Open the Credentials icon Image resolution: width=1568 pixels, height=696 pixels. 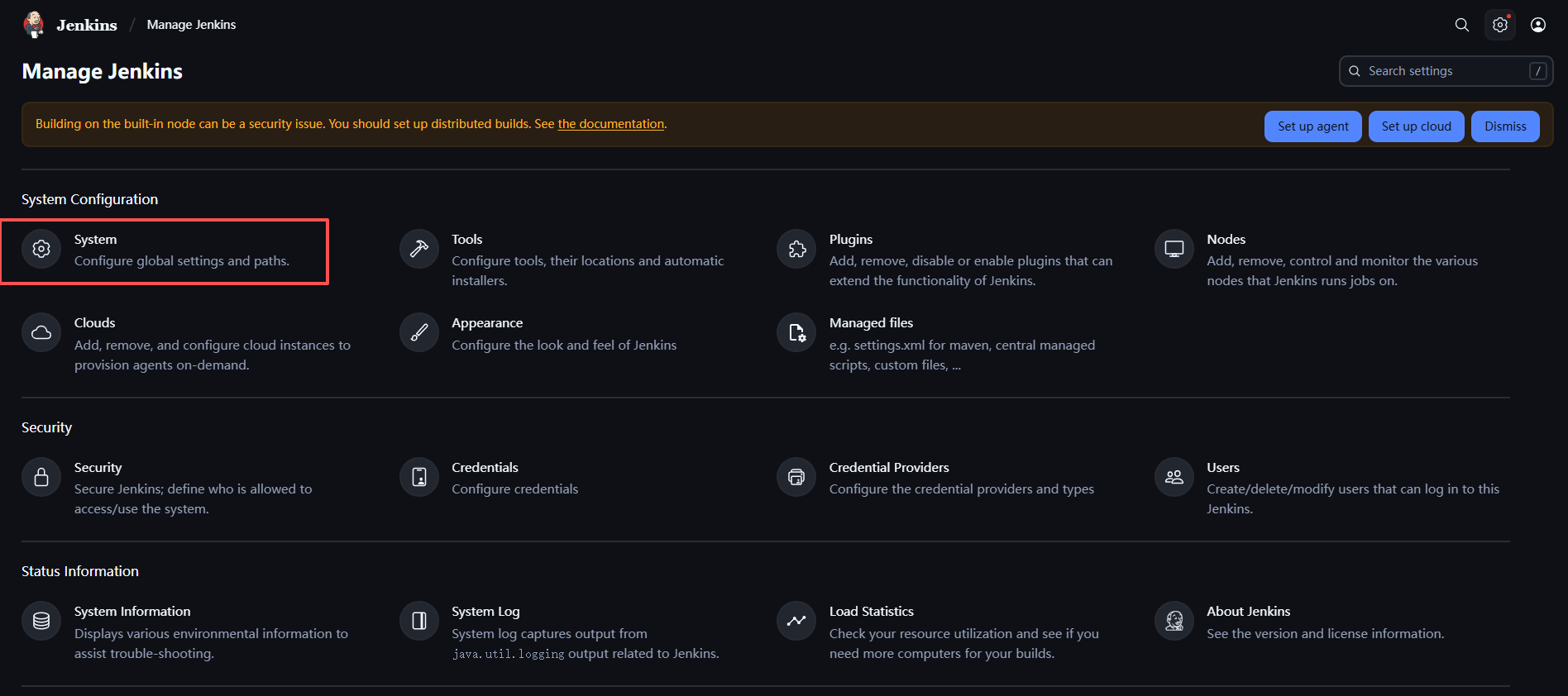tap(419, 477)
